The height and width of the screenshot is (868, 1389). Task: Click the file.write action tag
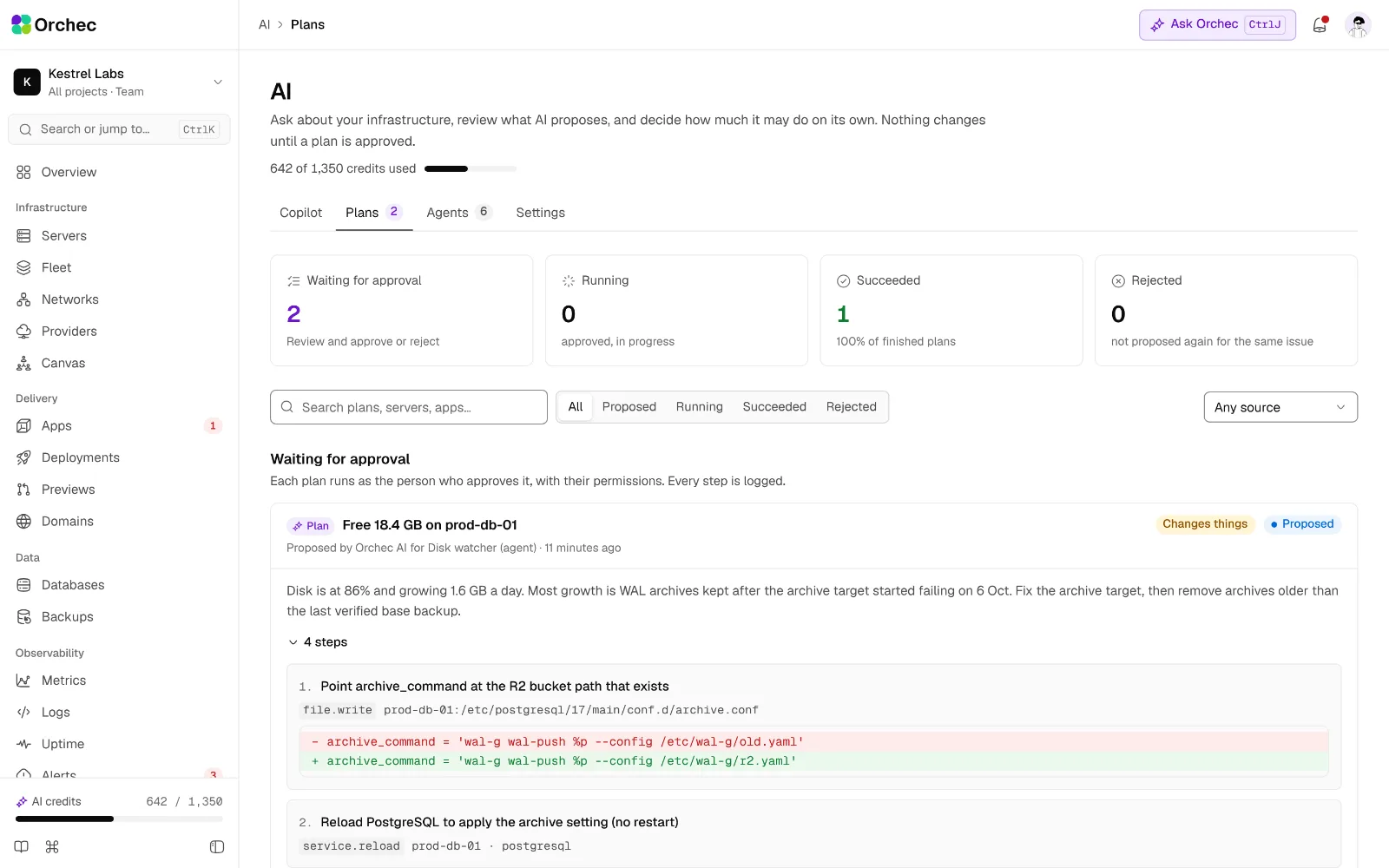point(338,710)
